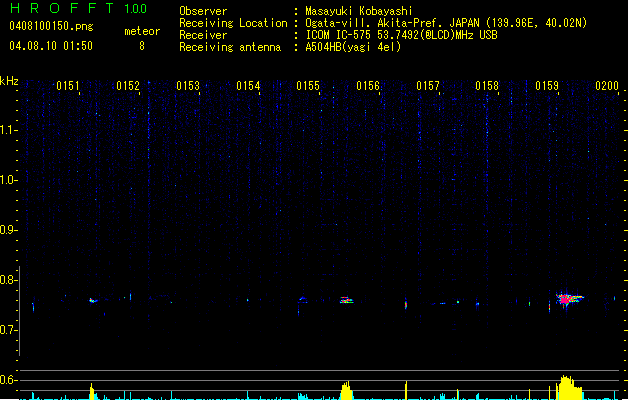Viewport: 629px width, 400px height.
Task: Click observer name Masayuki Kobayashi
Action: coord(359,11)
